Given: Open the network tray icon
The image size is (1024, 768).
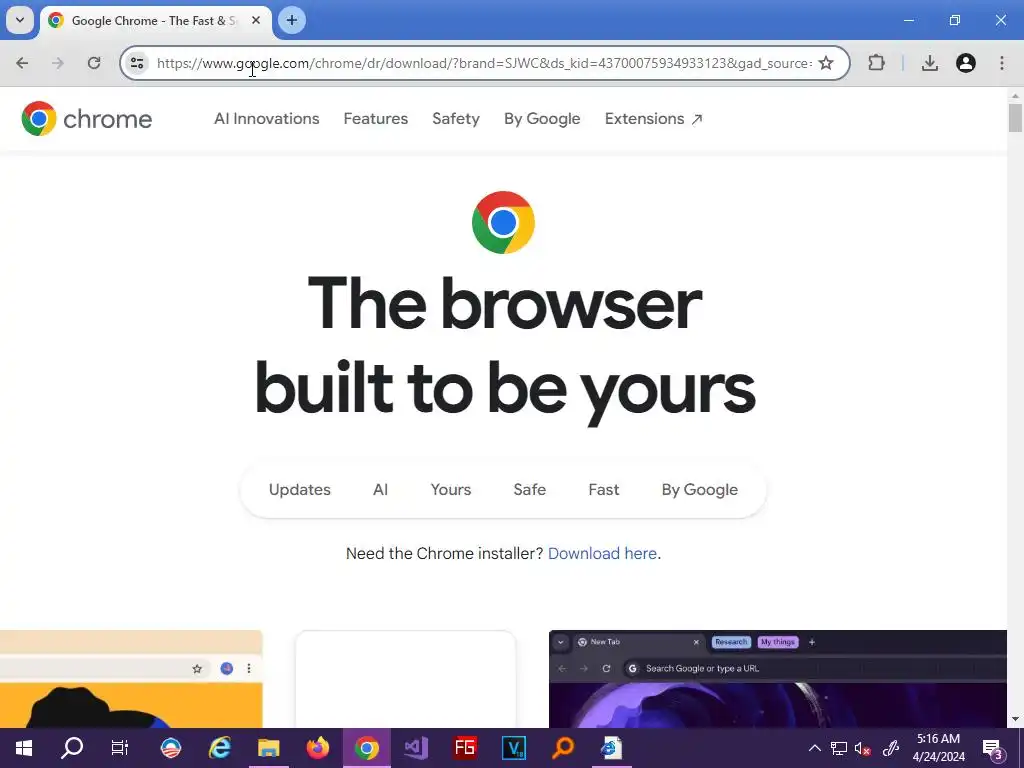Looking at the screenshot, I should coord(839,748).
